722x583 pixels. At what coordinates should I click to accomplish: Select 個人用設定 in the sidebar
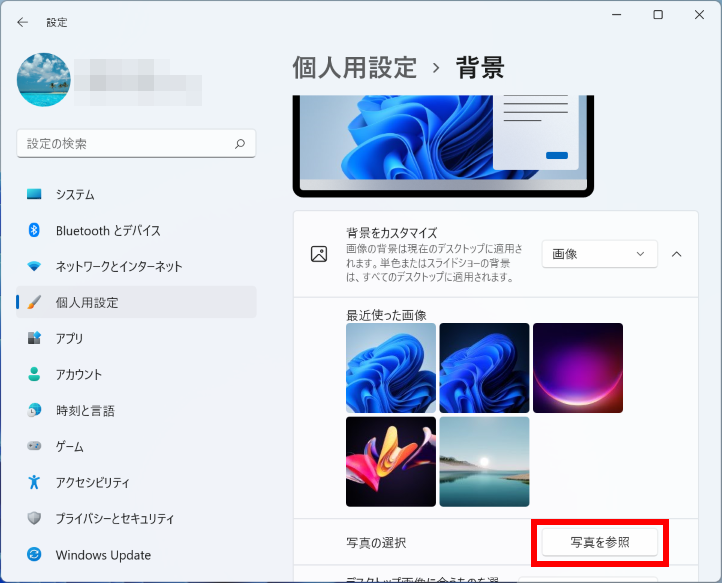click(x=136, y=302)
